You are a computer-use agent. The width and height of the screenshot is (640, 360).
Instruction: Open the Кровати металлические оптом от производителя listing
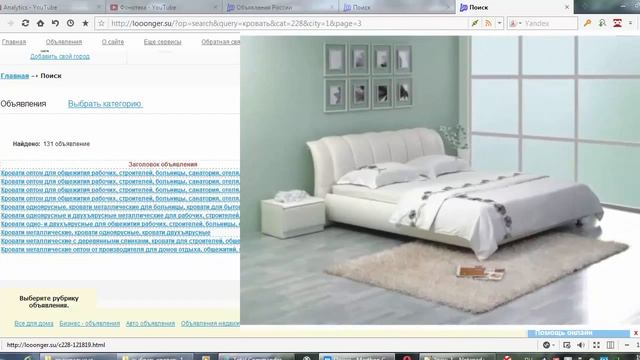(120, 249)
